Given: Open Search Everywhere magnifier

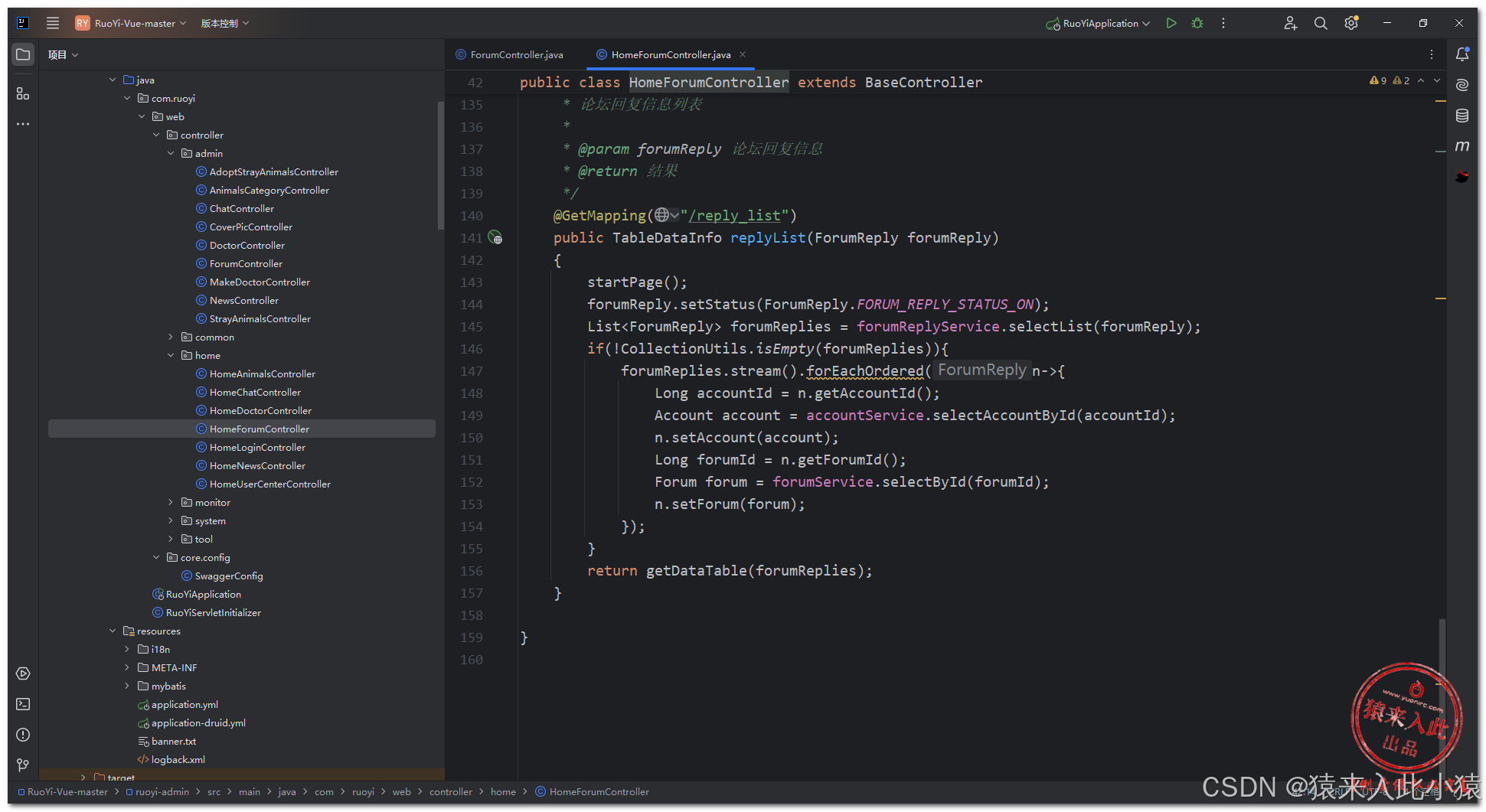Looking at the screenshot, I should point(1321,23).
